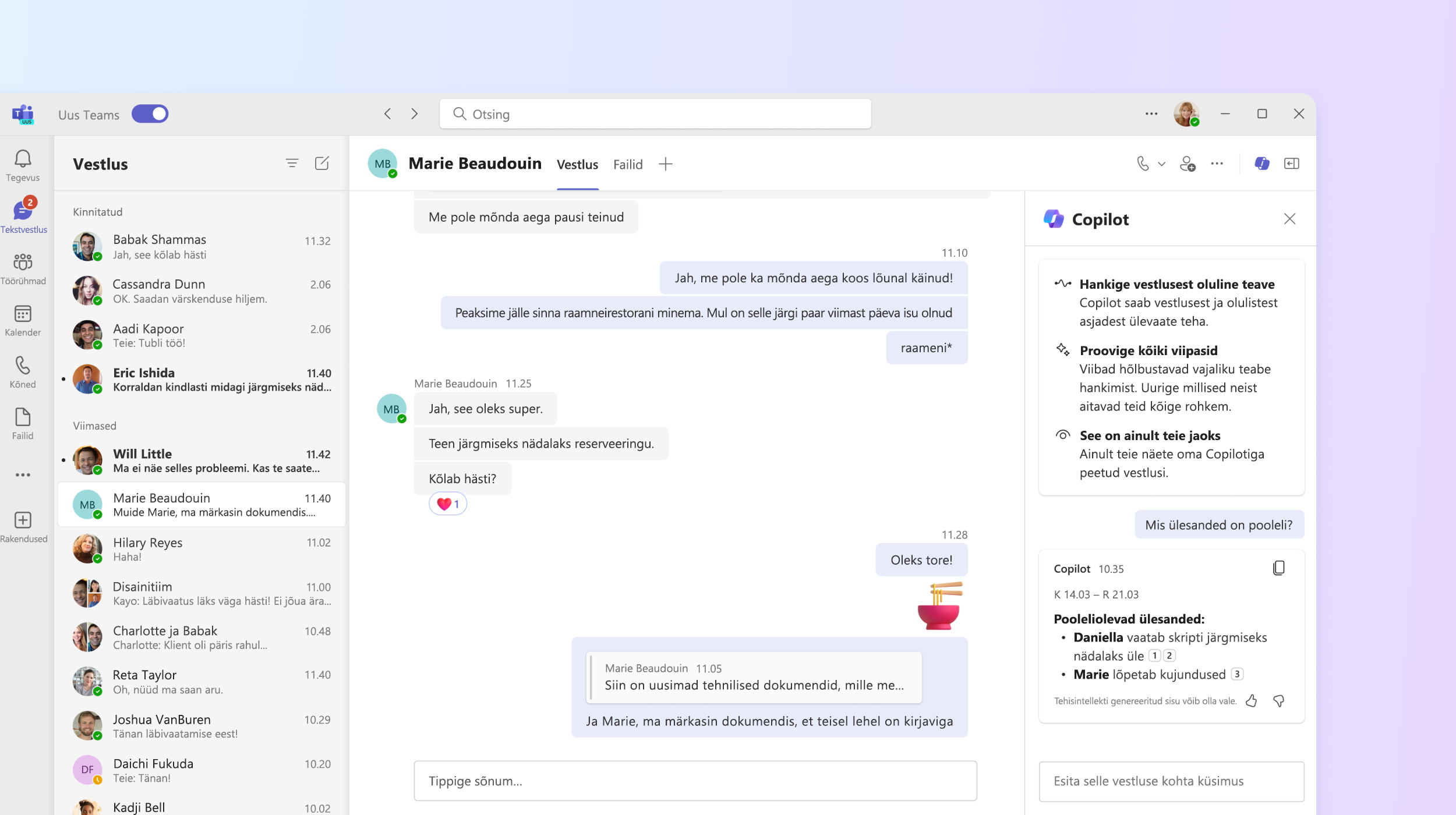Switch to the Failid tab
This screenshot has width=1456, height=815.
(x=628, y=164)
